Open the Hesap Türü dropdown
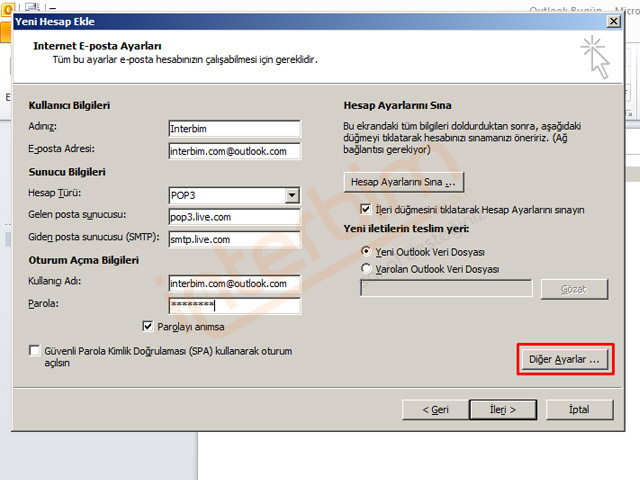The image size is (640, 480). pyautogui.click(x=291, y=196)
